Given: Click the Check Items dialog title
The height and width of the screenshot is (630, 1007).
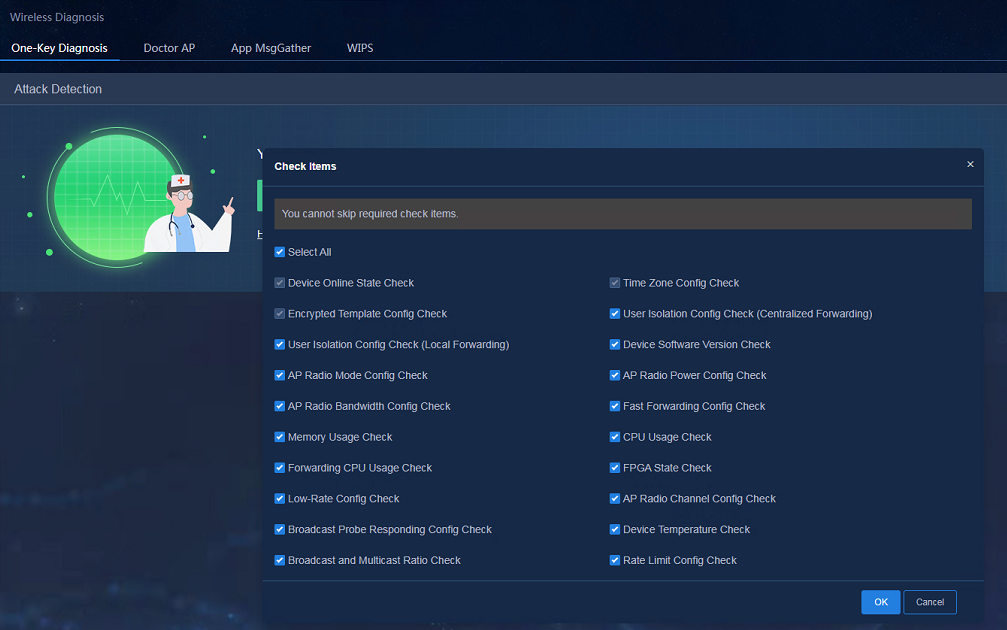Looking at the screenshot, I should 305,166.
